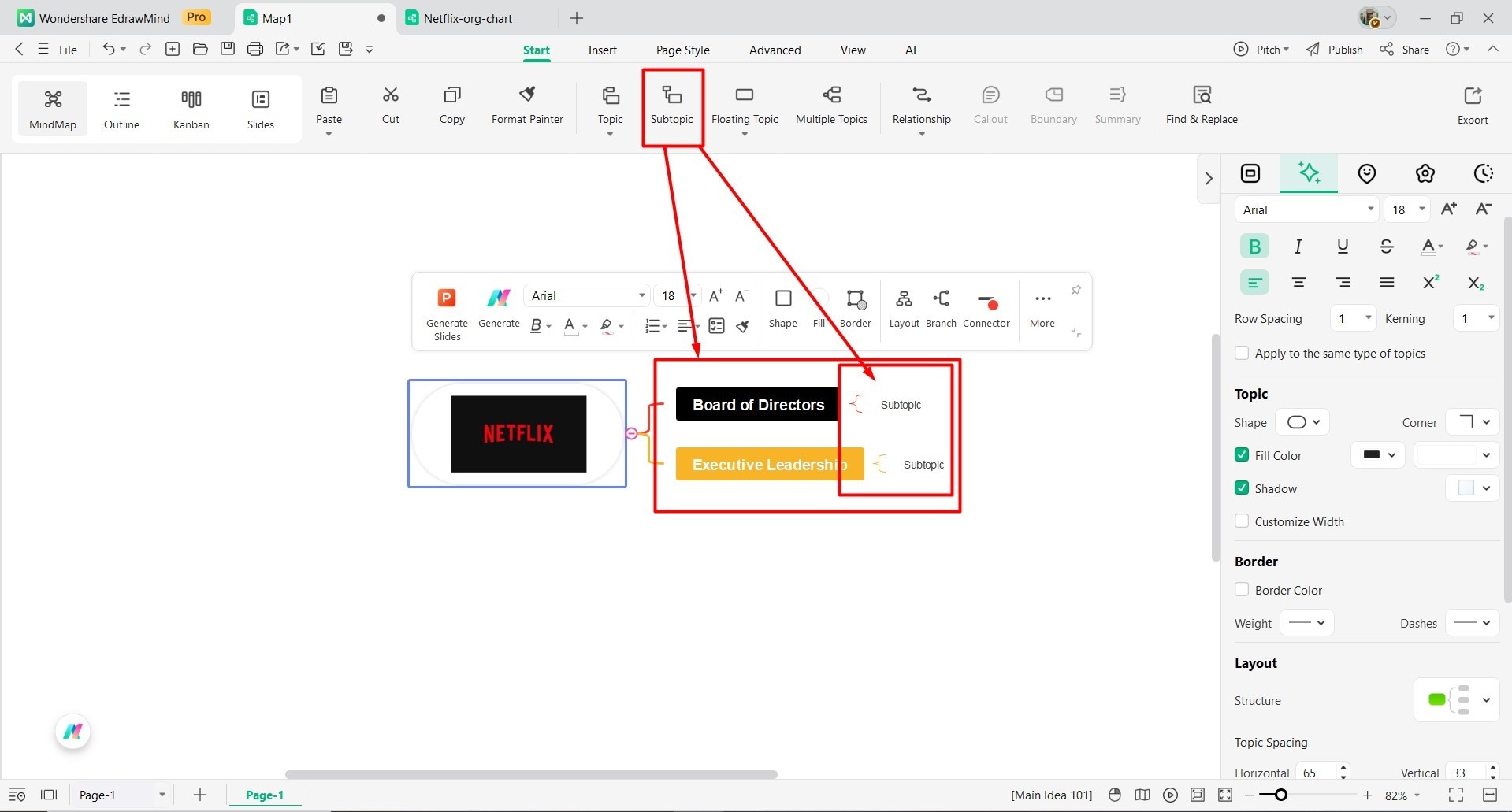Open topic Shape dropdown
The image size is (1512, 812).
coord(1302,422)
